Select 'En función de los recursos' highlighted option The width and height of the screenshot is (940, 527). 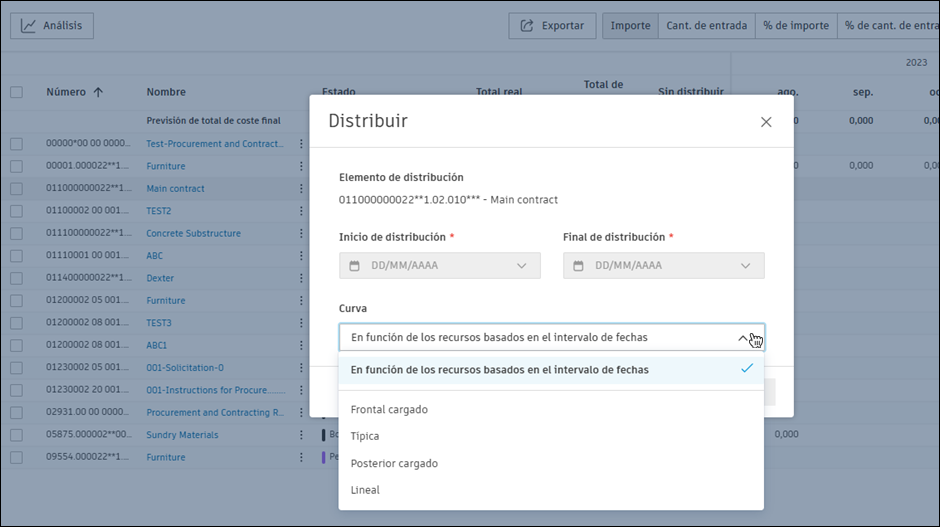pos(551,370)
